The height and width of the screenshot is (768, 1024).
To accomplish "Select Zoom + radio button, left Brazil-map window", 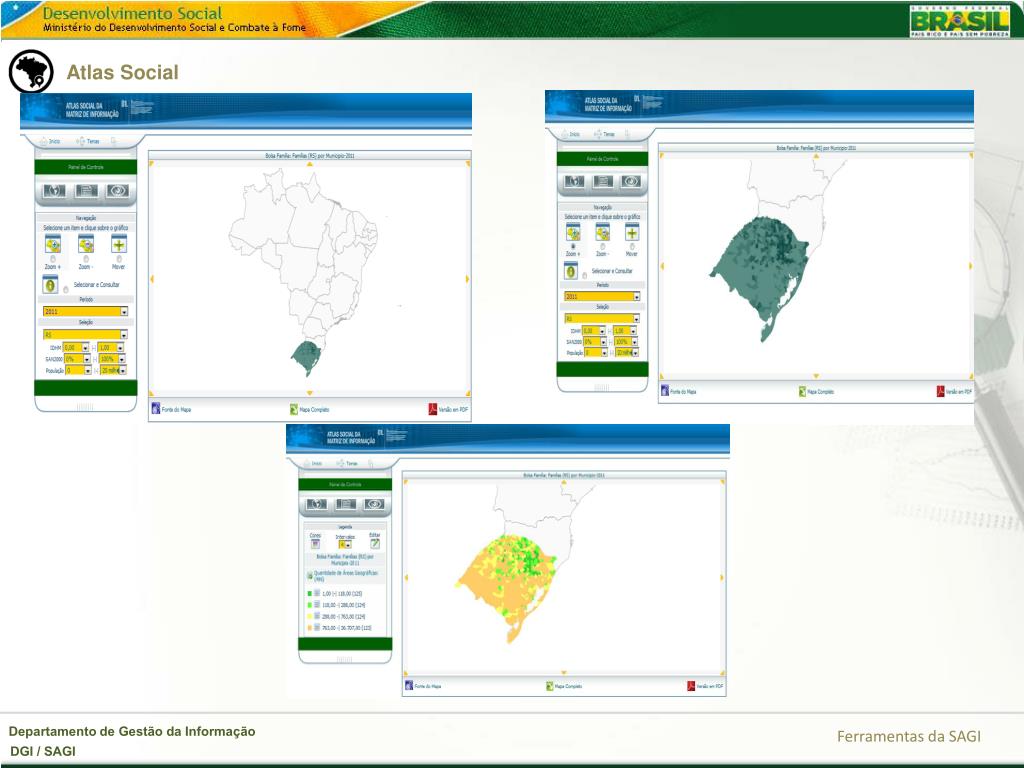I will (53, 259).
